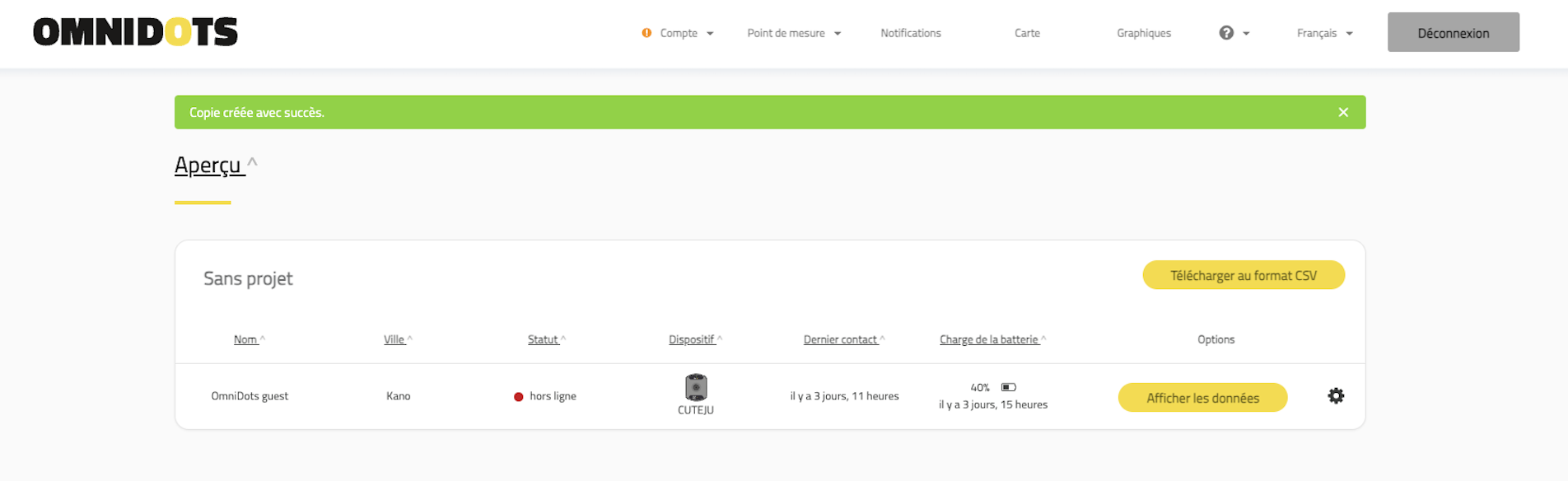Open the Graphiques page
The width and height of the screenshot is (1568, 481).
click(x=1143, y=33)
